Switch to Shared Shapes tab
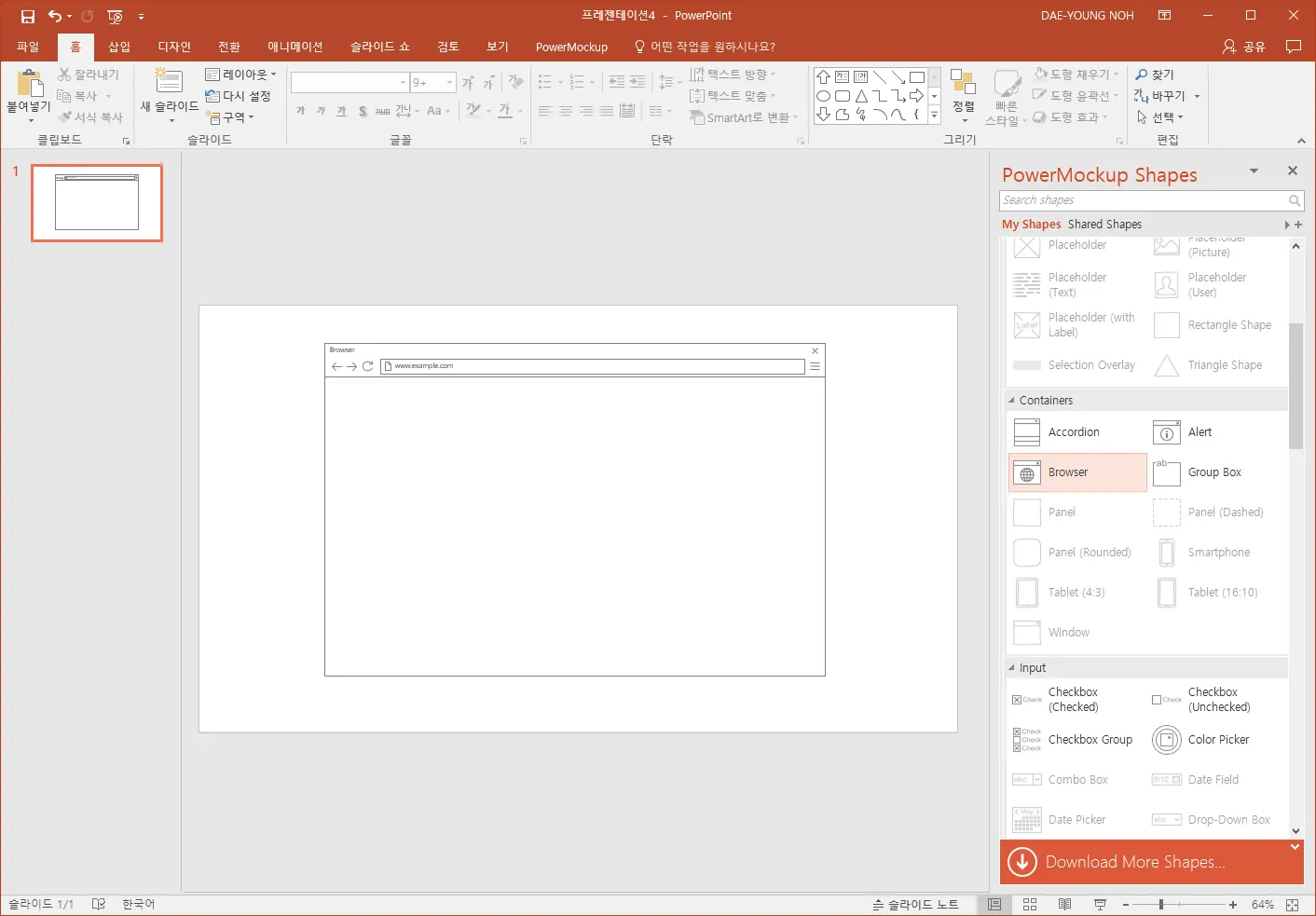The width and height of the screenshot is (1316, 916). click(x=1104, y=225)
